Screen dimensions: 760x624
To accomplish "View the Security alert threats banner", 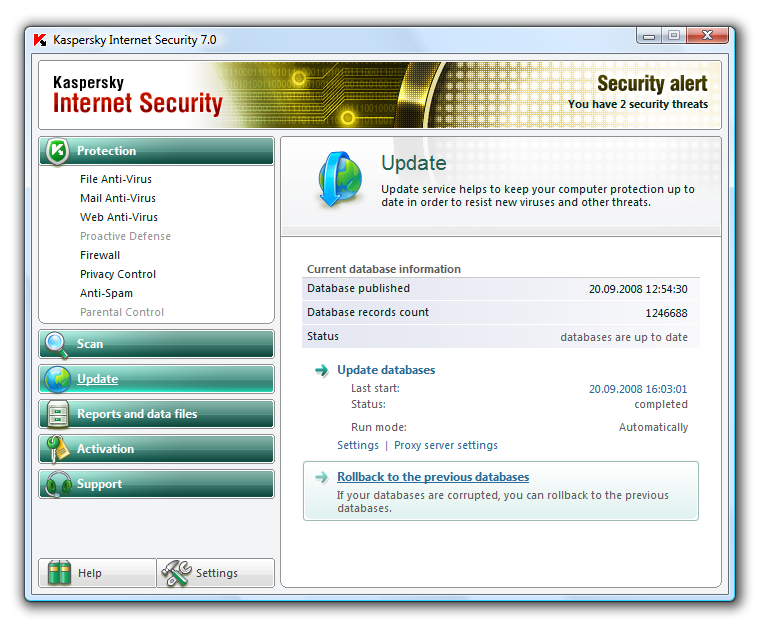I will (x=638, y=93).
